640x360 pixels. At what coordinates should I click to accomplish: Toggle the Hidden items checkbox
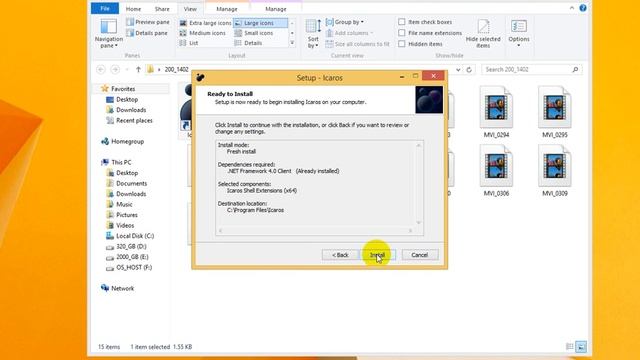click(x=402, y=44)
